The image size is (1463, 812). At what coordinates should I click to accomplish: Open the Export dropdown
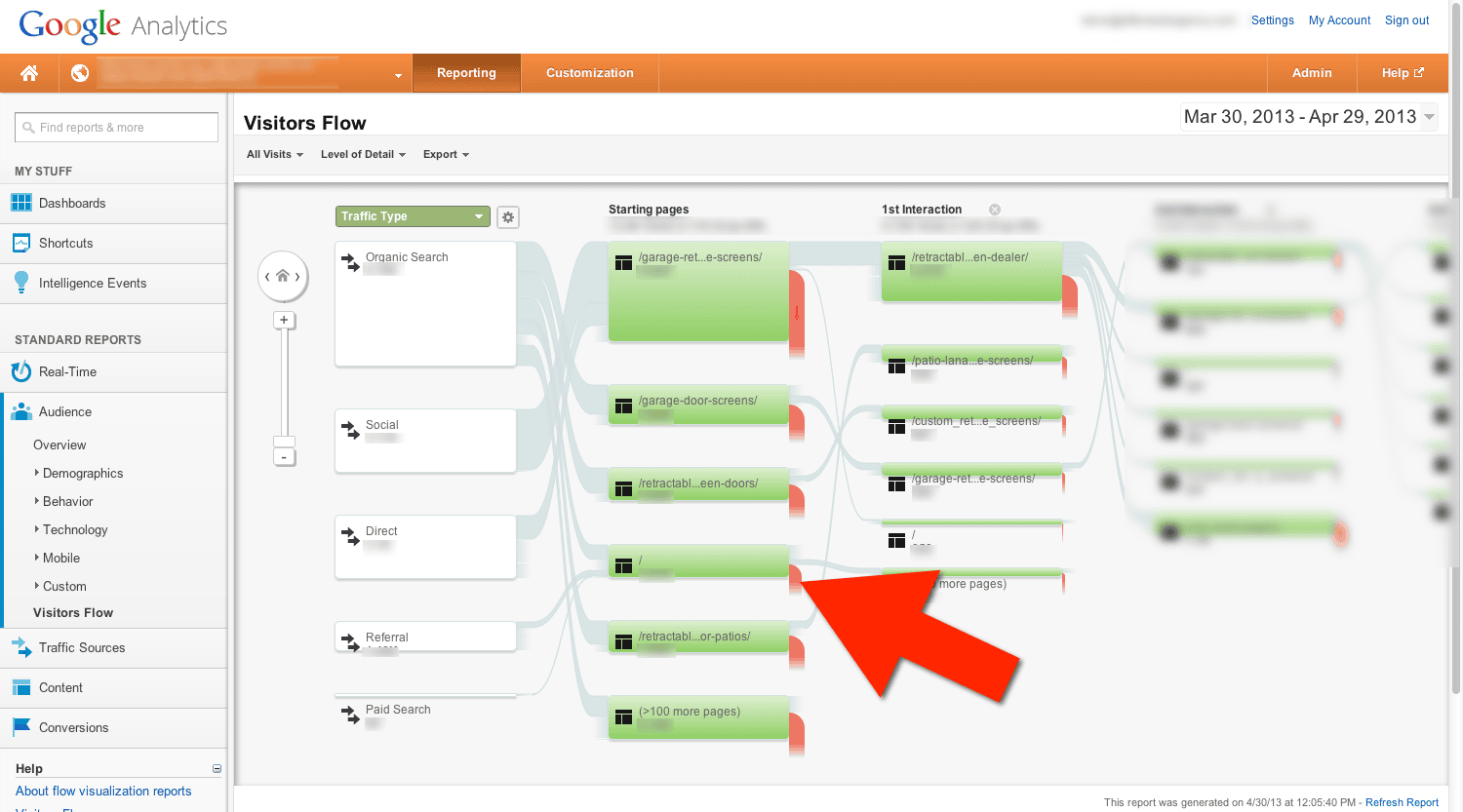tap(446, 154)
